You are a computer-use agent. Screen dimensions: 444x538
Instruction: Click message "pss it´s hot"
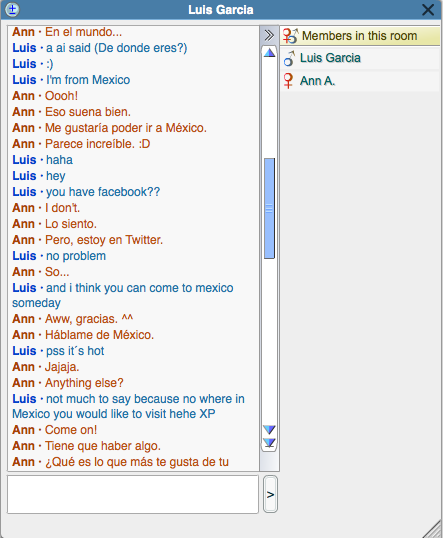point(75,351)
